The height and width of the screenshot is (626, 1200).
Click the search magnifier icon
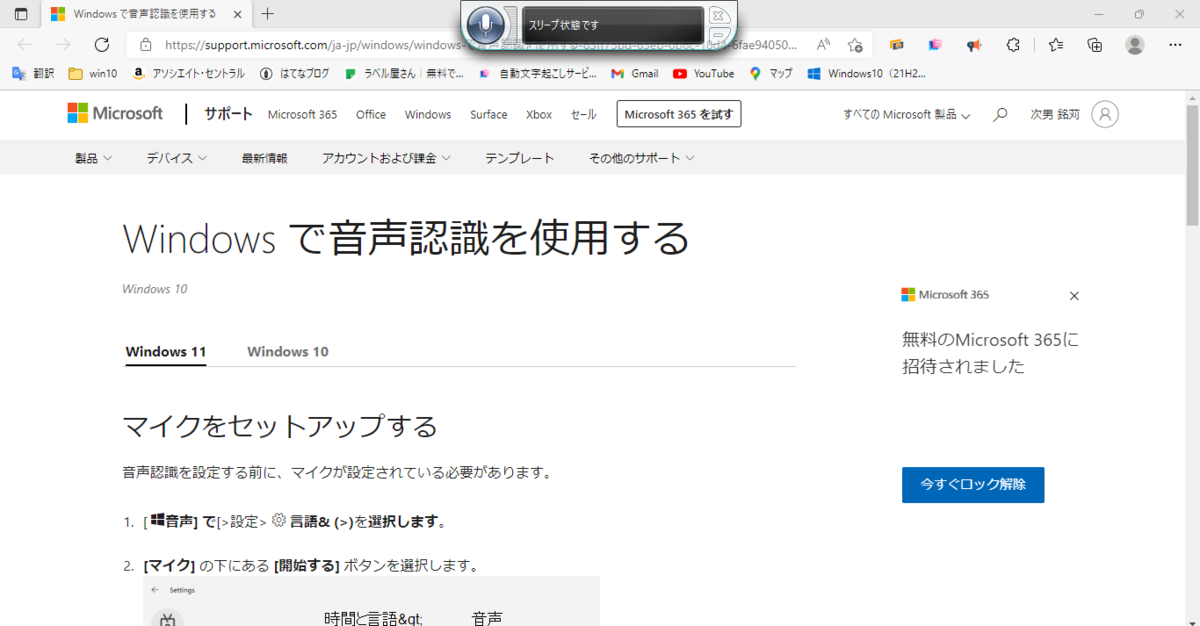pyautogui.click(x=1000, y=115)
